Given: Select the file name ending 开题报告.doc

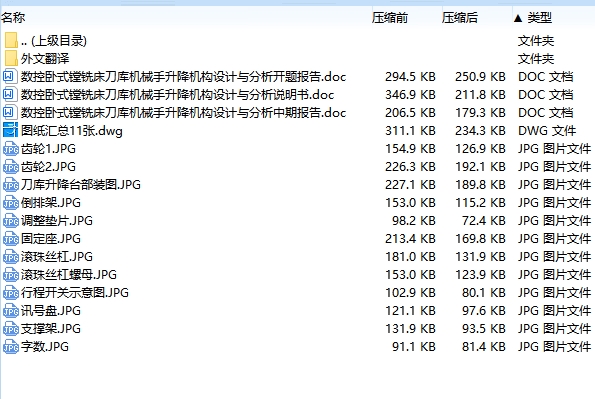Looking at the screenshot, I should click(183, 77).
